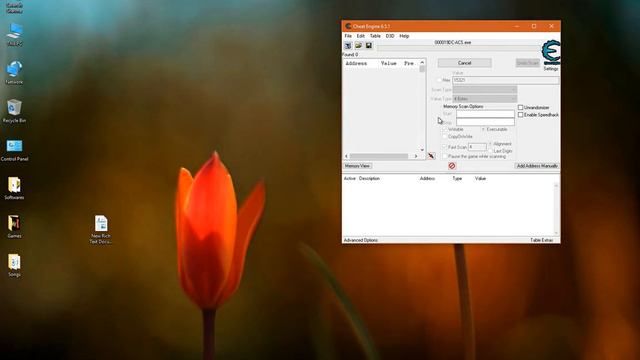Image resolution: width=640 pixels, height=360 pixels.
Task: Open Advanced Options at bottom left
Action: (361, 240)
